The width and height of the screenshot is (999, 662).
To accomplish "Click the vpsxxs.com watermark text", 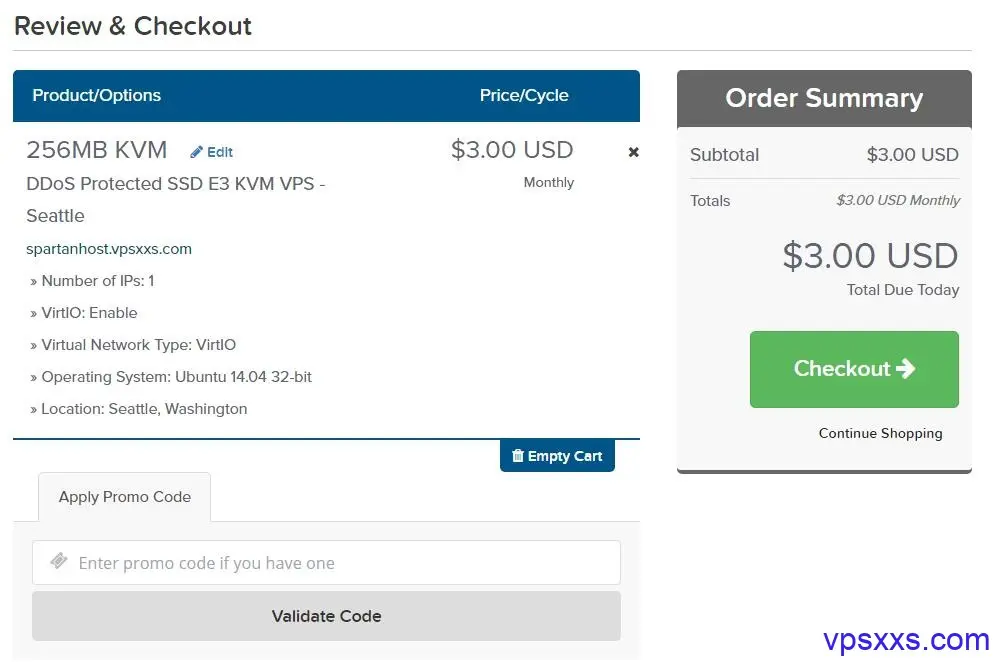I will [x=906, y=639].
